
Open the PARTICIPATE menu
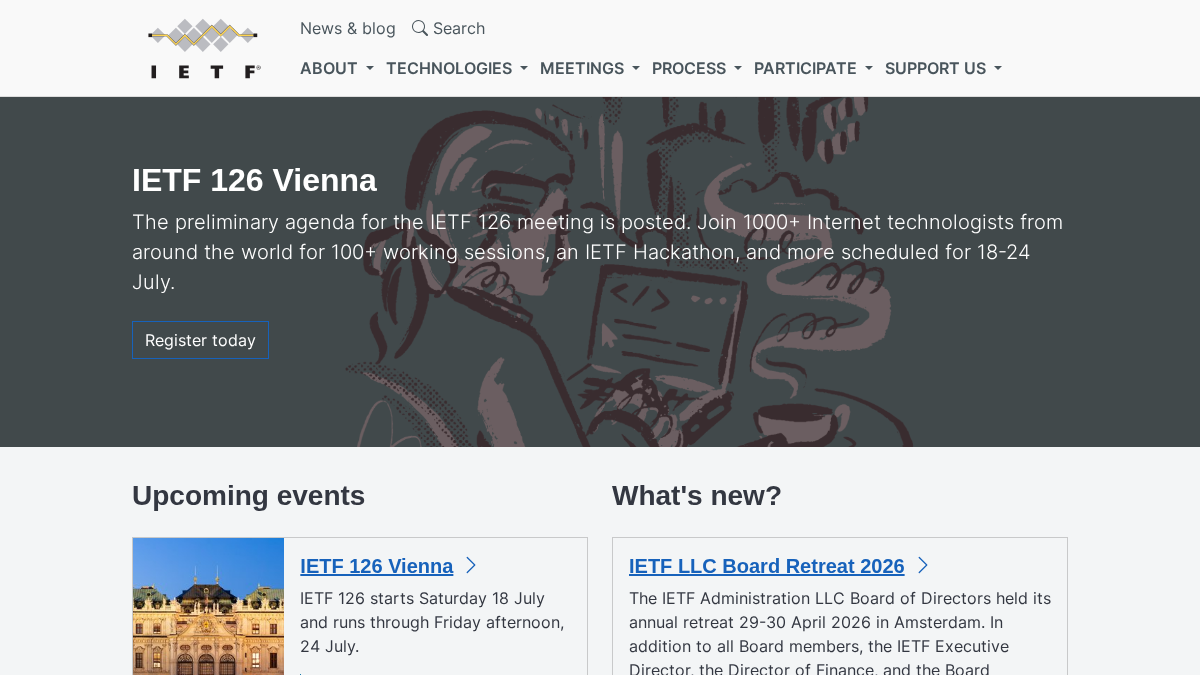813,68
